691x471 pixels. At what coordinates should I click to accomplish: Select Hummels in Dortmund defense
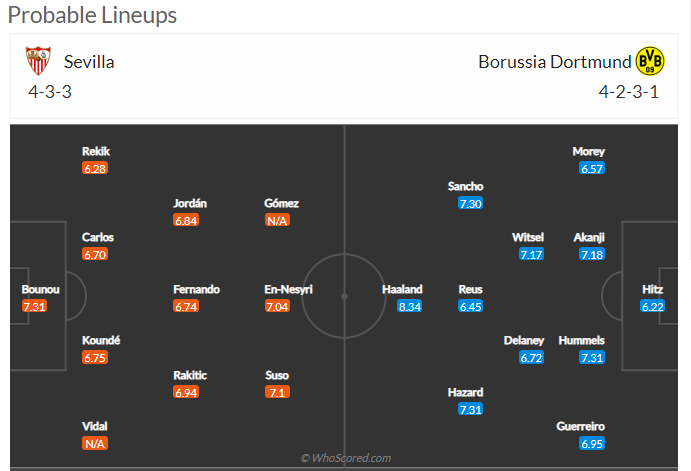point(582,340)
